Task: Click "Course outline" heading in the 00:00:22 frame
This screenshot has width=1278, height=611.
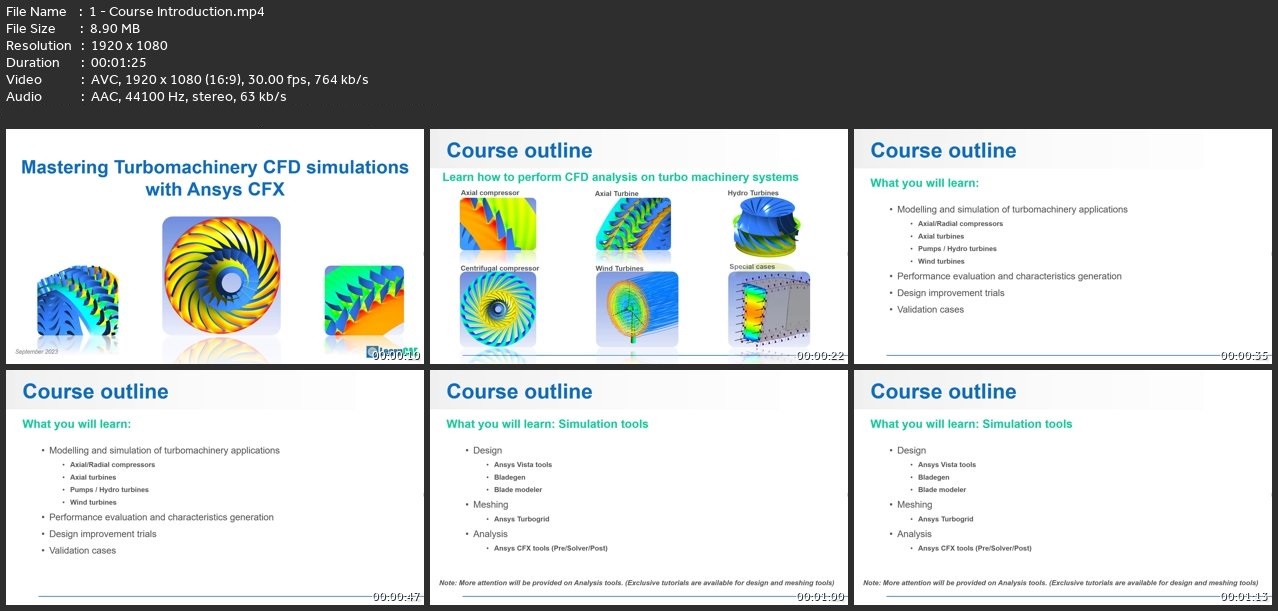Action: 519,151
